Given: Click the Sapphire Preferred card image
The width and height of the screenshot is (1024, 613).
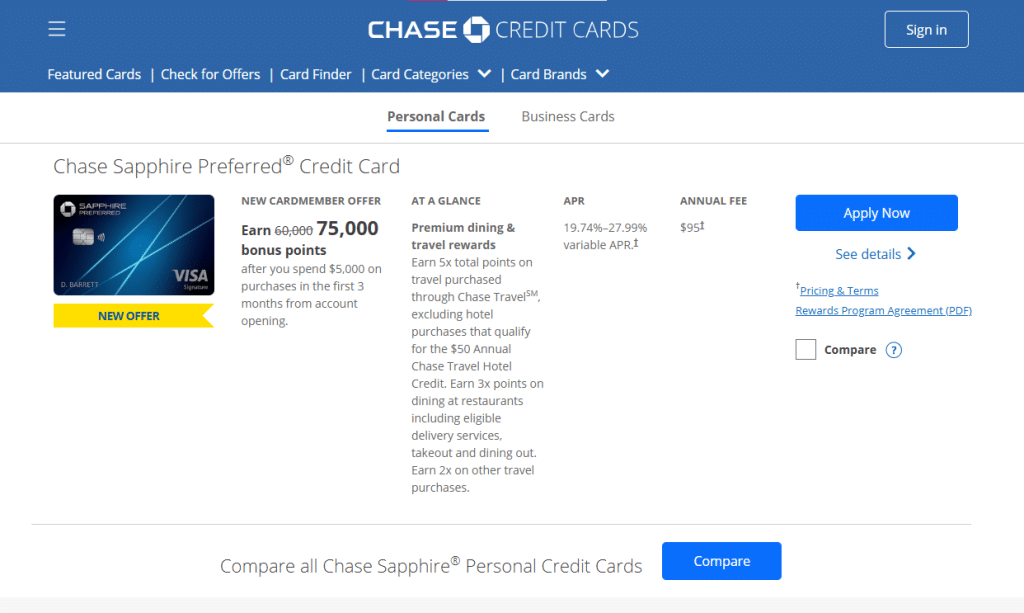Looking at the screenshot, I should point(134,245).
